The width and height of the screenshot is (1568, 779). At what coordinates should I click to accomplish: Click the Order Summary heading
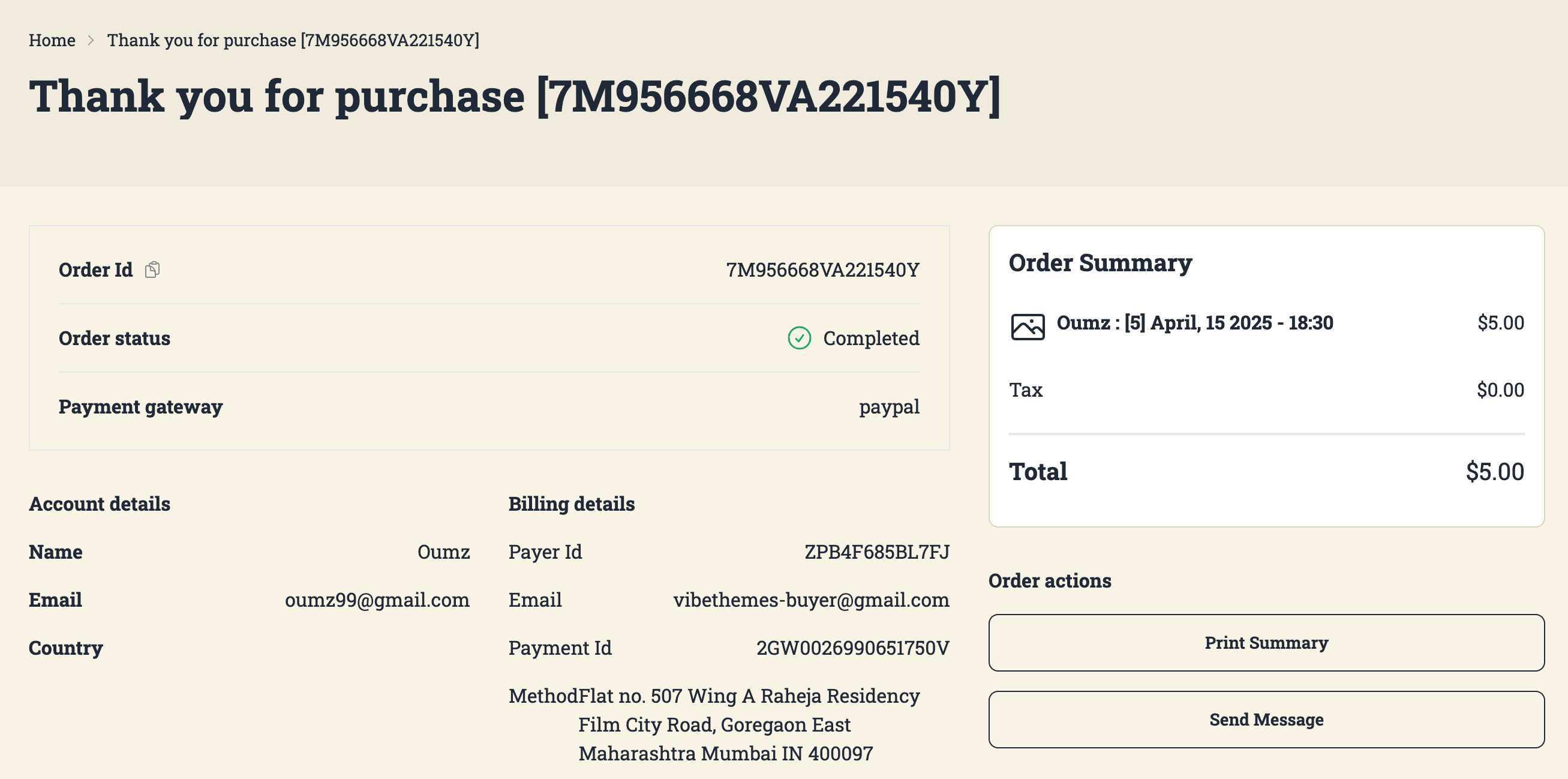(x=1100, y=263)
